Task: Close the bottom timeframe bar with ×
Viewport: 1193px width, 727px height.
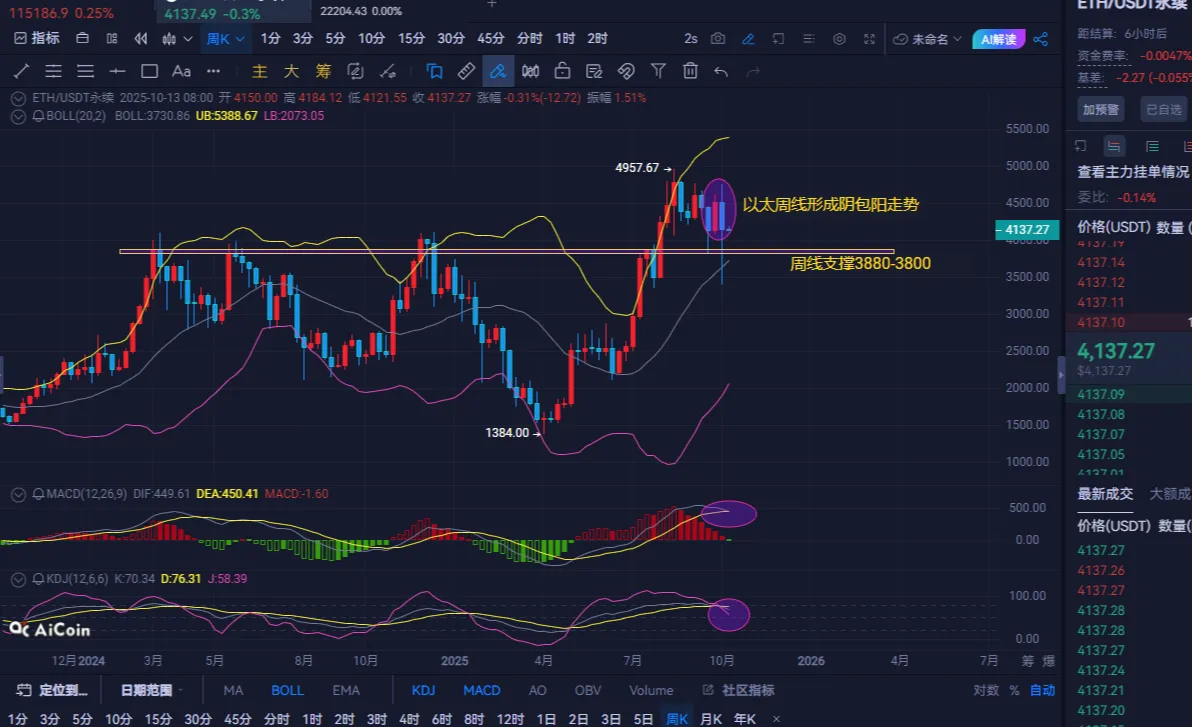Action: (776, 719)
